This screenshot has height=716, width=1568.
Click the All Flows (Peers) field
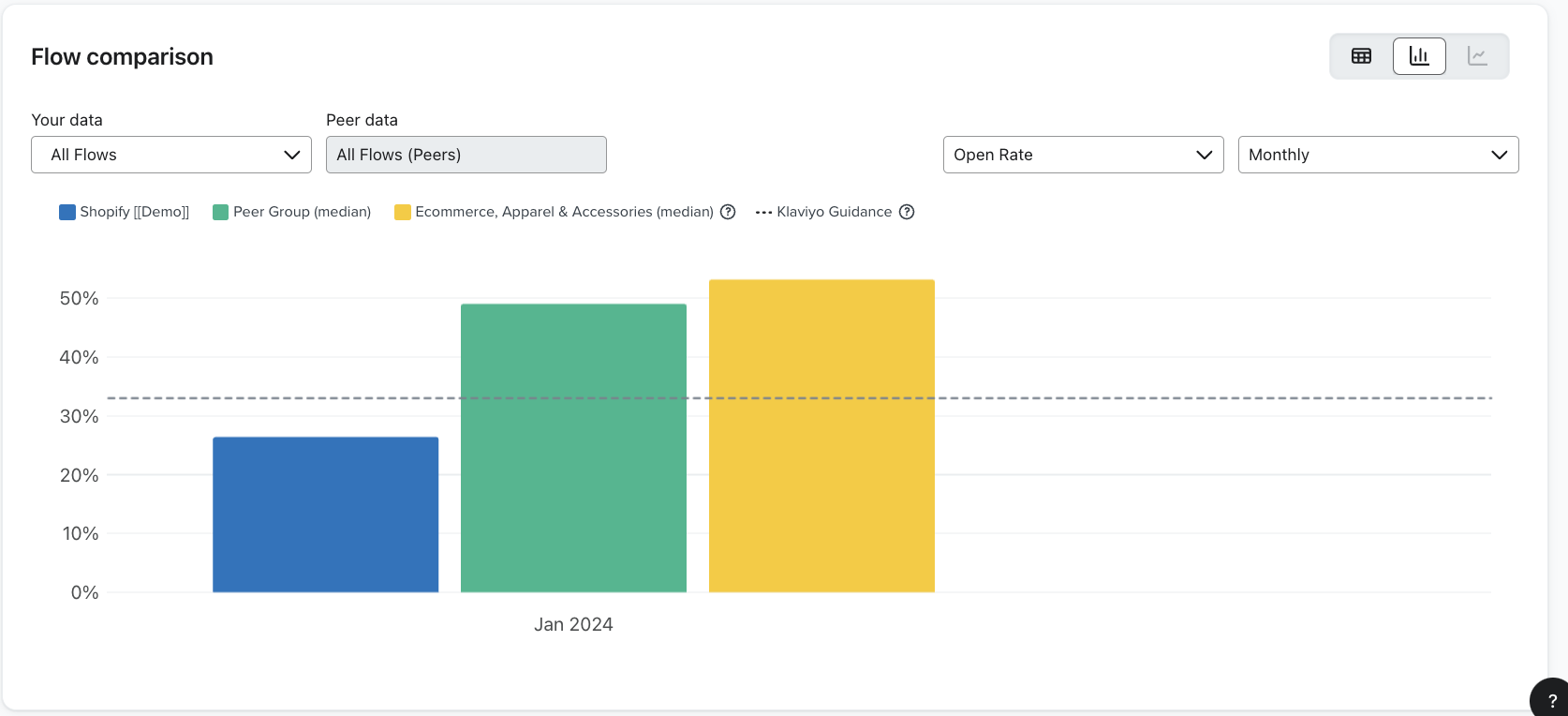466,155
